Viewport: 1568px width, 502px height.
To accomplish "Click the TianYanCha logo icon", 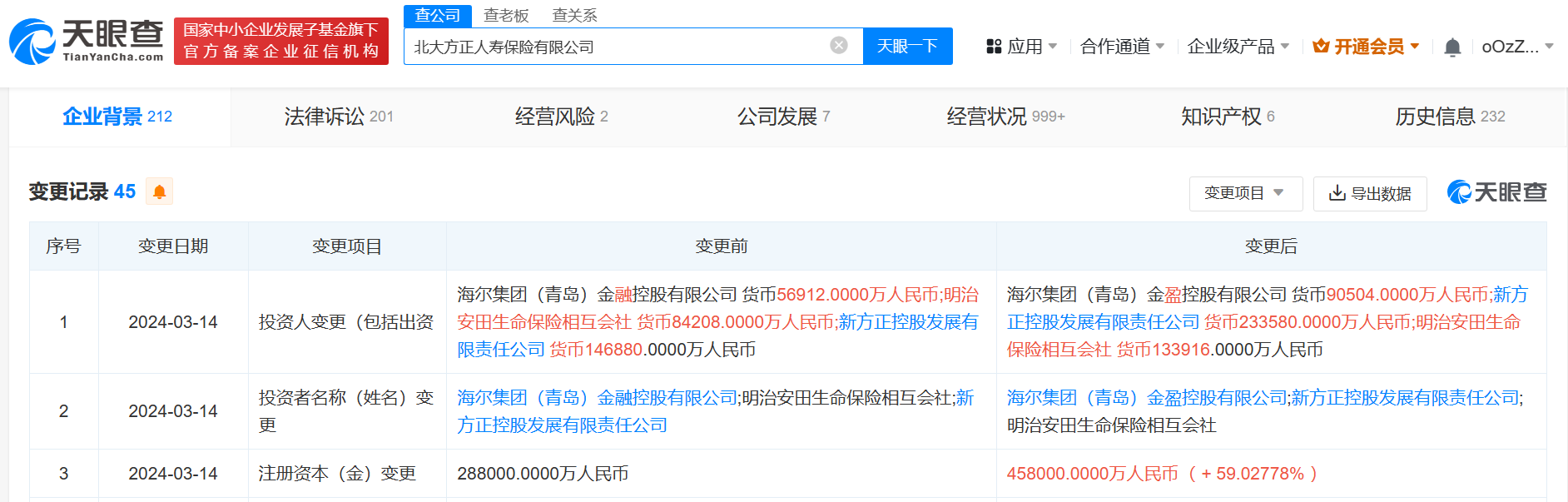I will click(33, 42).
